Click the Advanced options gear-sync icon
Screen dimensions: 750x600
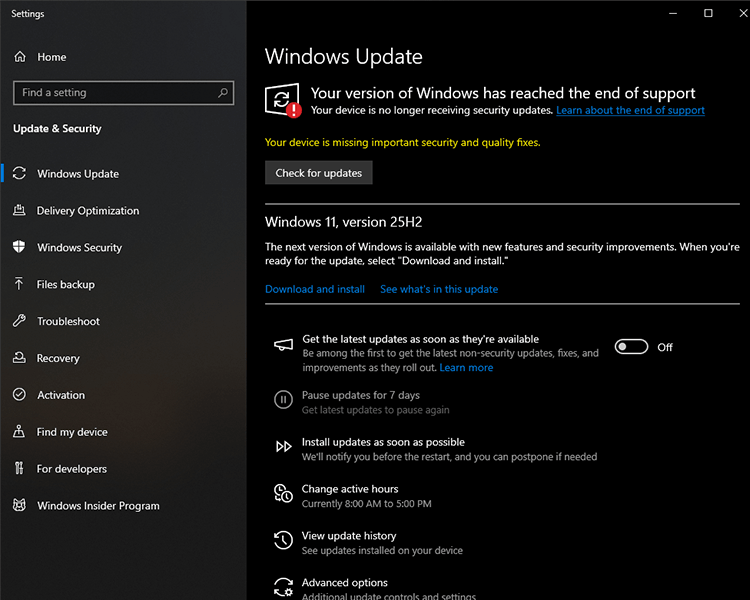(x=283, y=587)
